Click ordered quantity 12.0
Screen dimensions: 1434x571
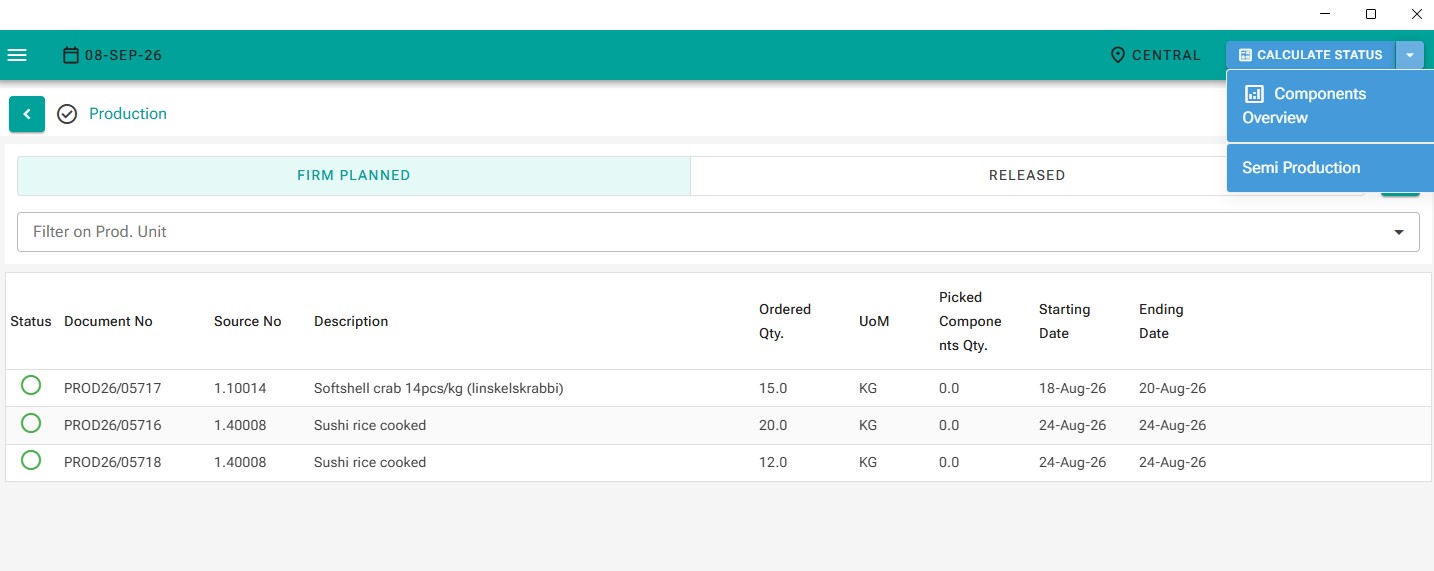coord(773,462)
